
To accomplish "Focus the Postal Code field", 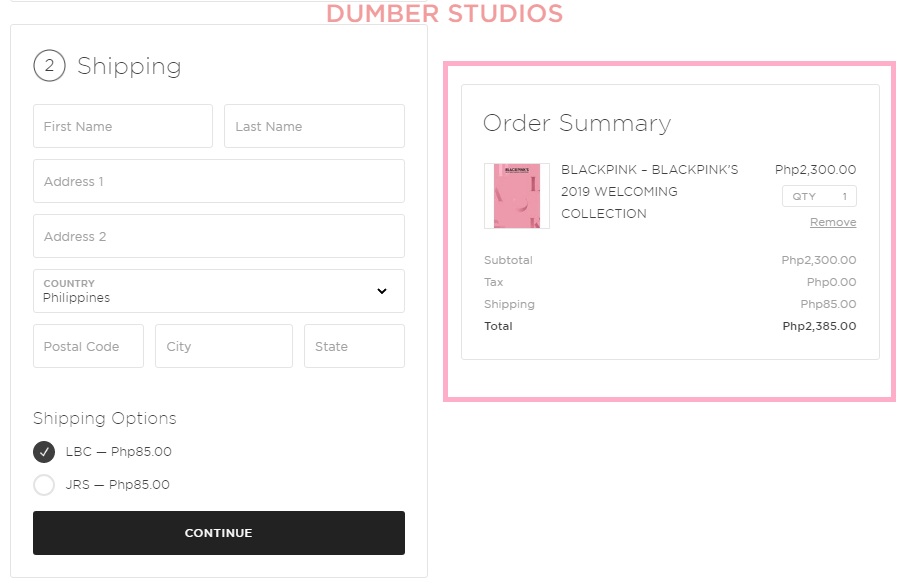I will [88, 345].
